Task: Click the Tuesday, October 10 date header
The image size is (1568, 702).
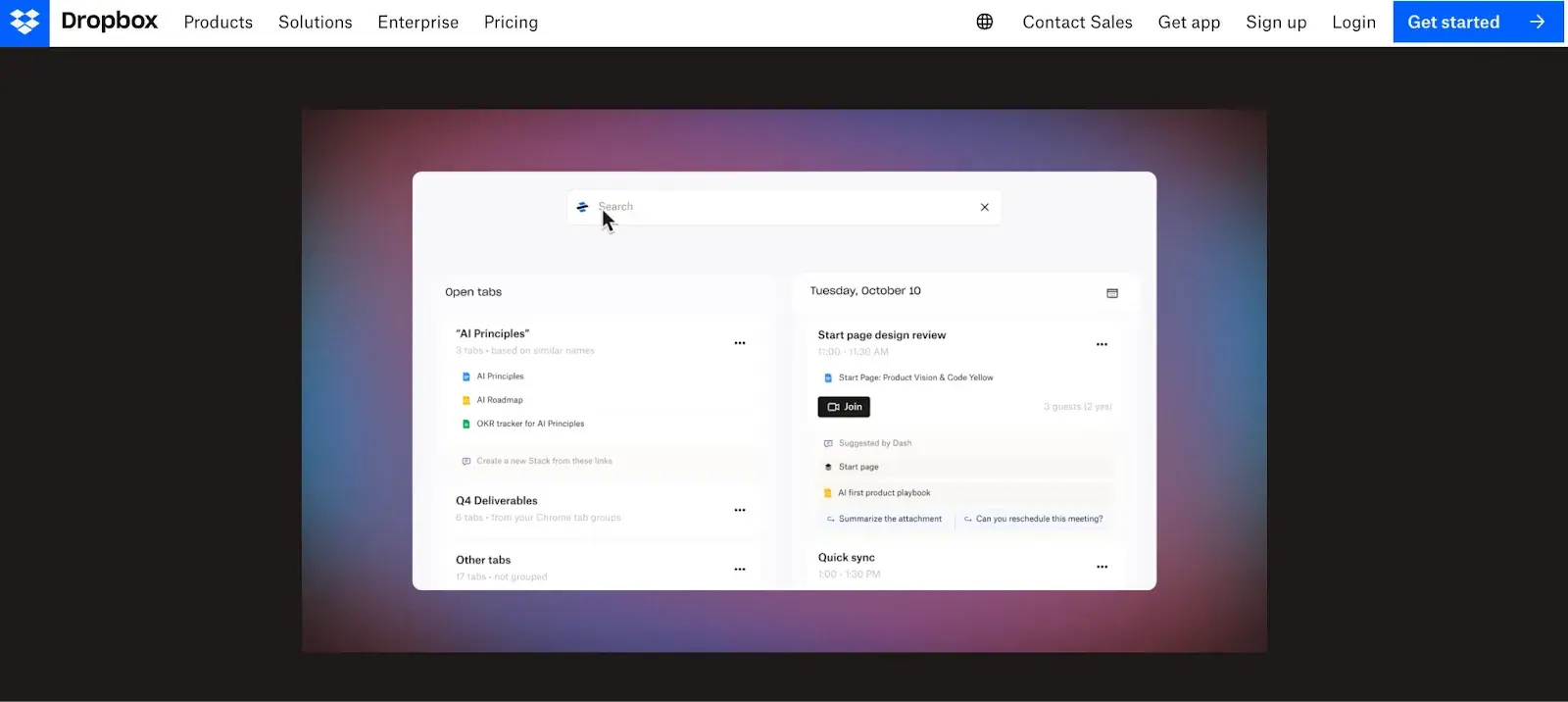Action: (865, 290)
